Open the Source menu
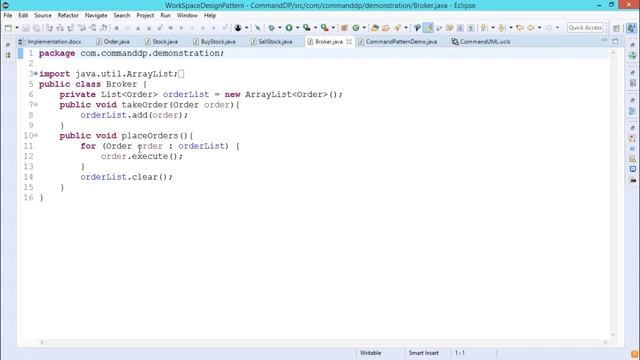This screenshot has height=360, width=640. pos(43,16)
